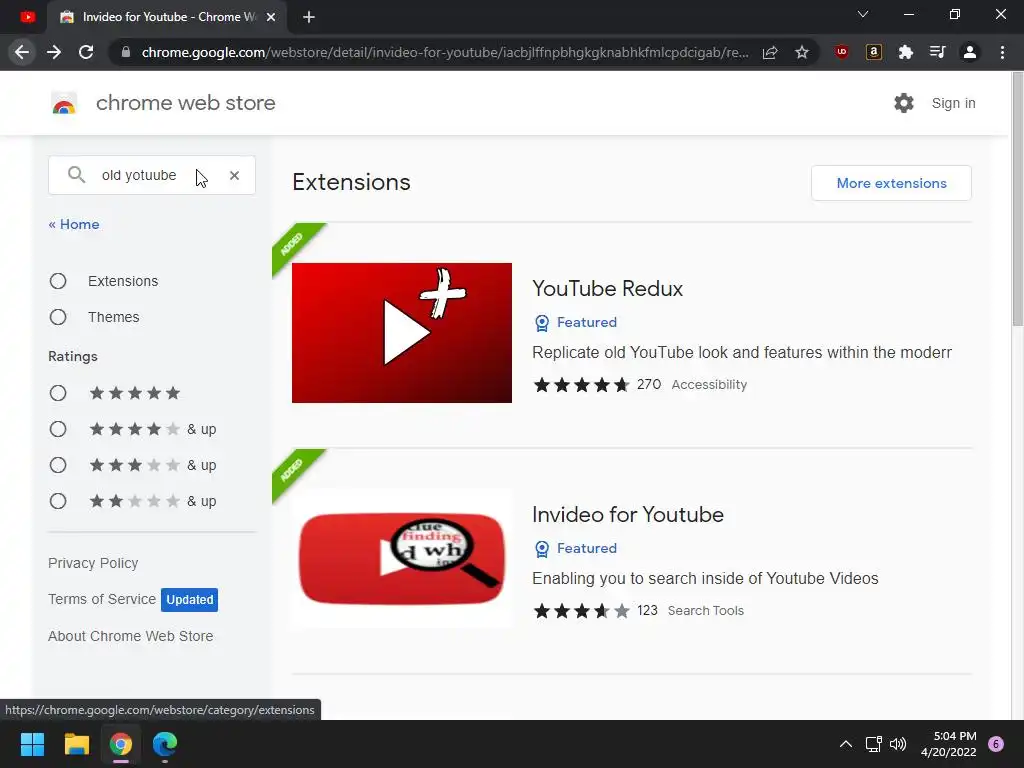Switch to pinned YouTube tab
Screen dimensions: 1024x768
27,17
